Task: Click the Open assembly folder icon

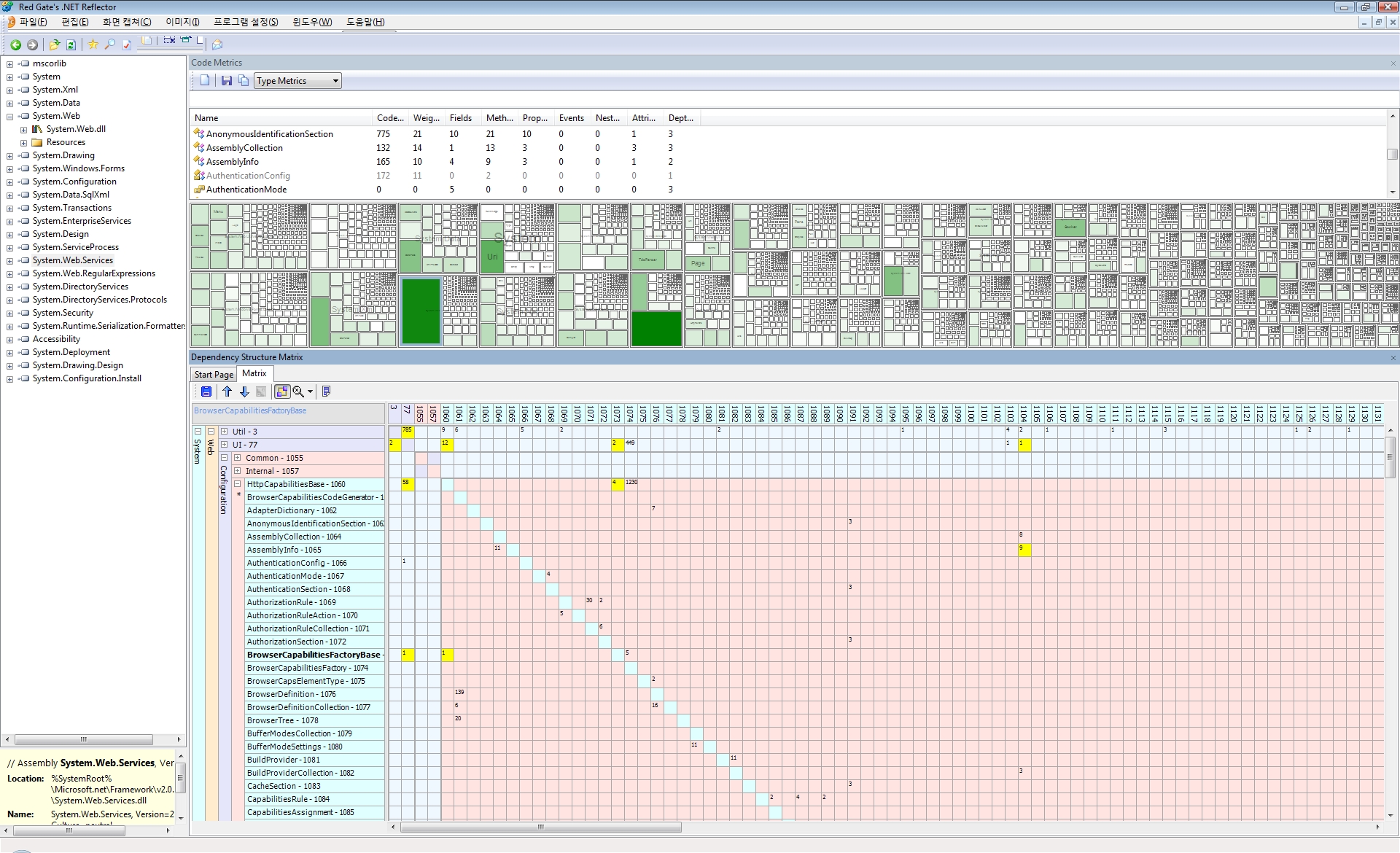Action: (x=55, y=45)
